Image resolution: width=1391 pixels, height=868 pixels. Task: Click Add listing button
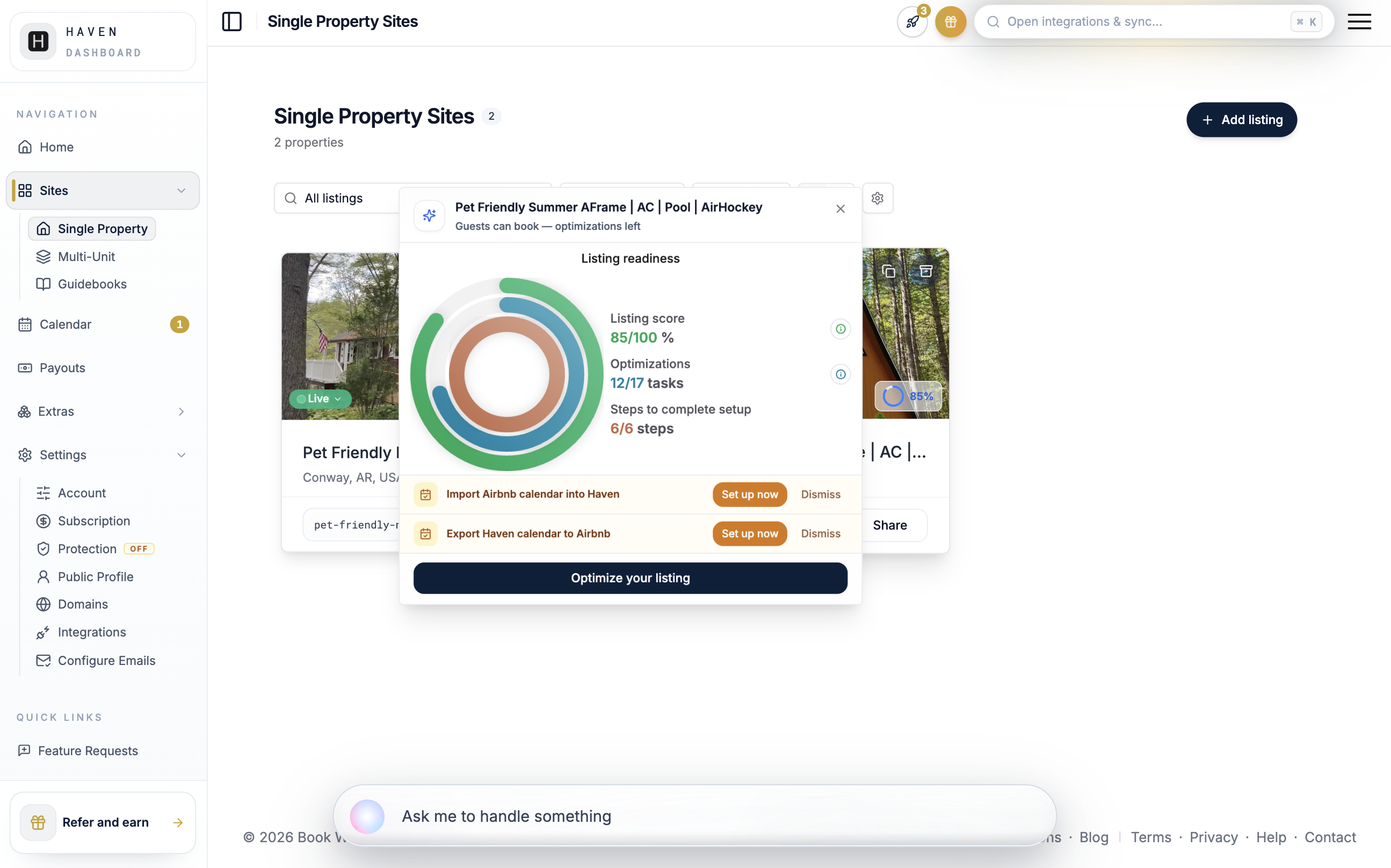pos(1241,119)
